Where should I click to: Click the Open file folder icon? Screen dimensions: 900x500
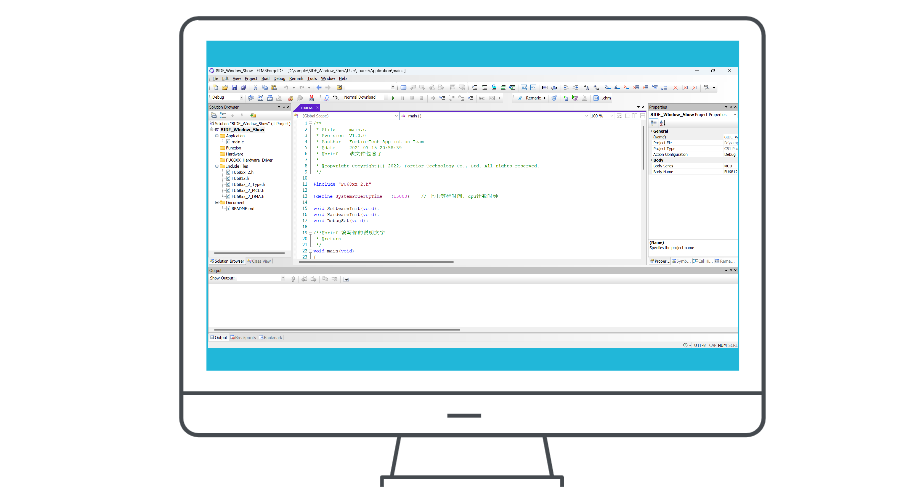coord(225,88)
